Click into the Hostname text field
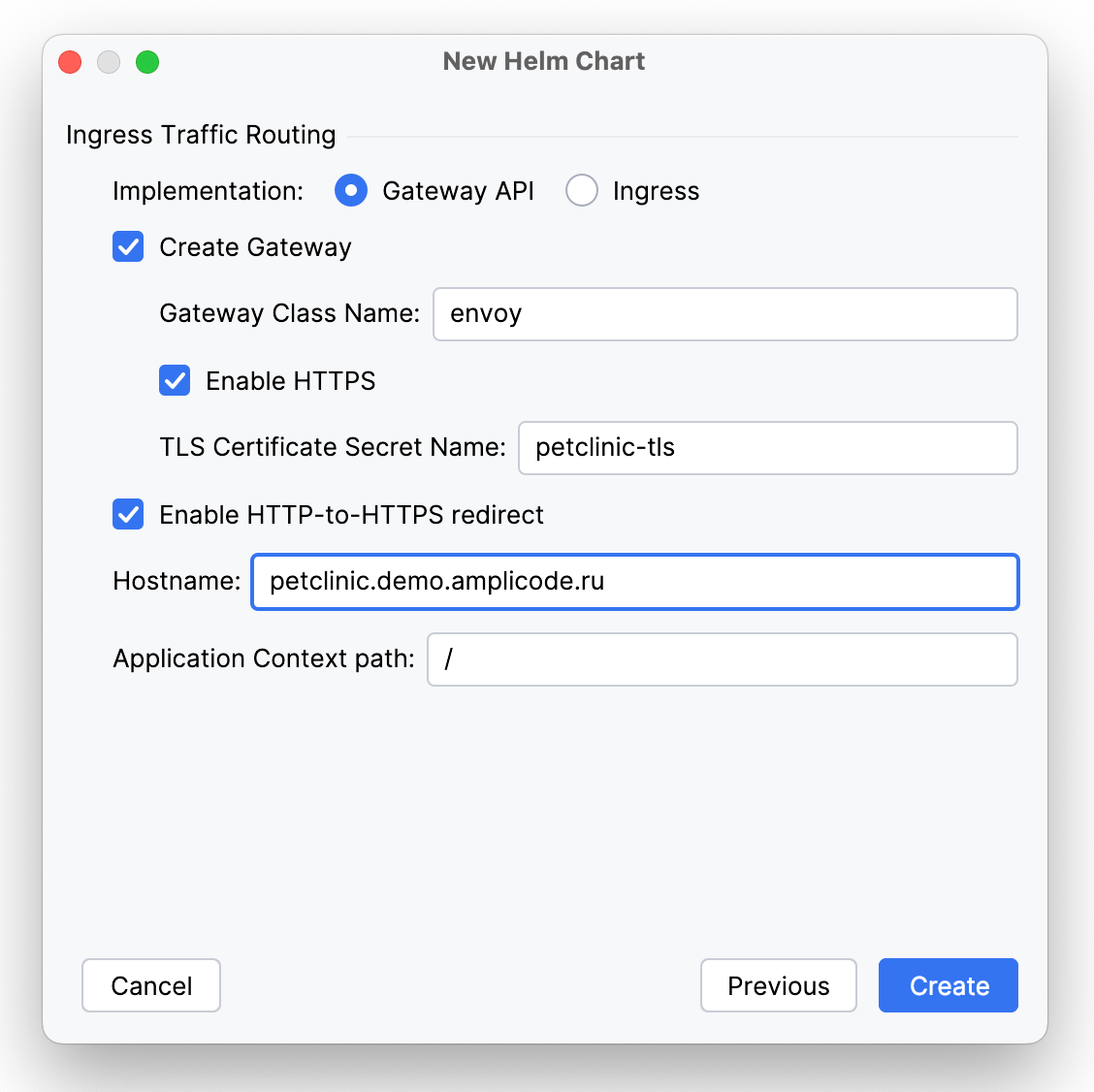Image resolution: width=1094 pixels, height=1092 pixels. point(634,582)
